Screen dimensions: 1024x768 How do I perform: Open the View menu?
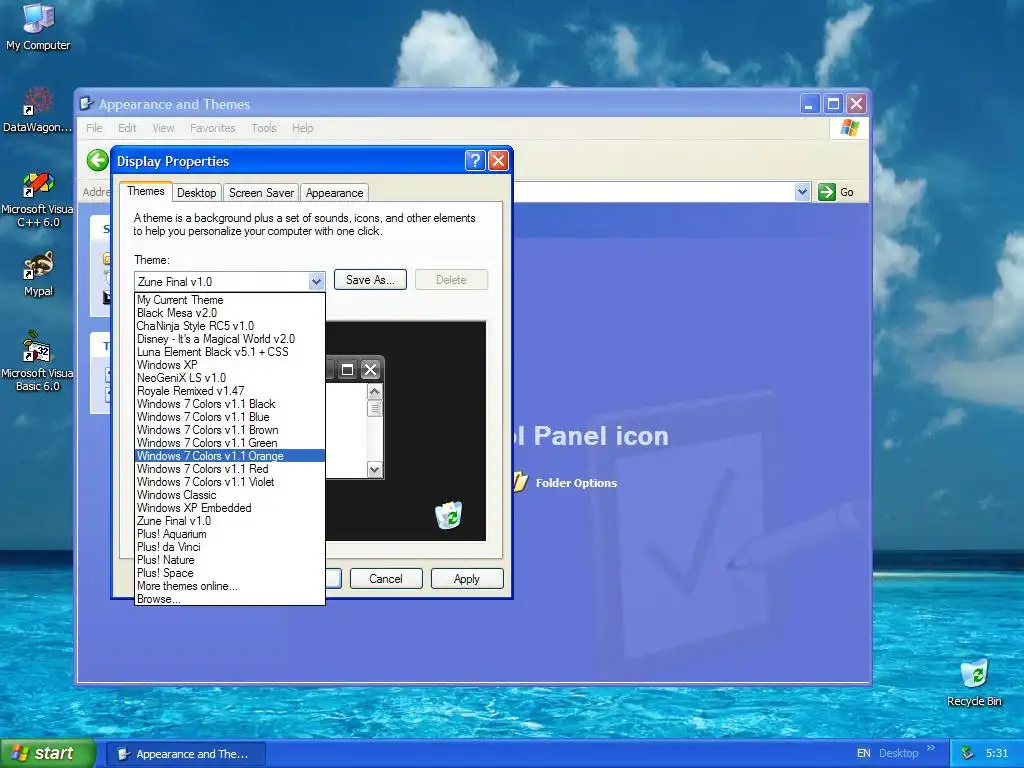tap(163, 128)
